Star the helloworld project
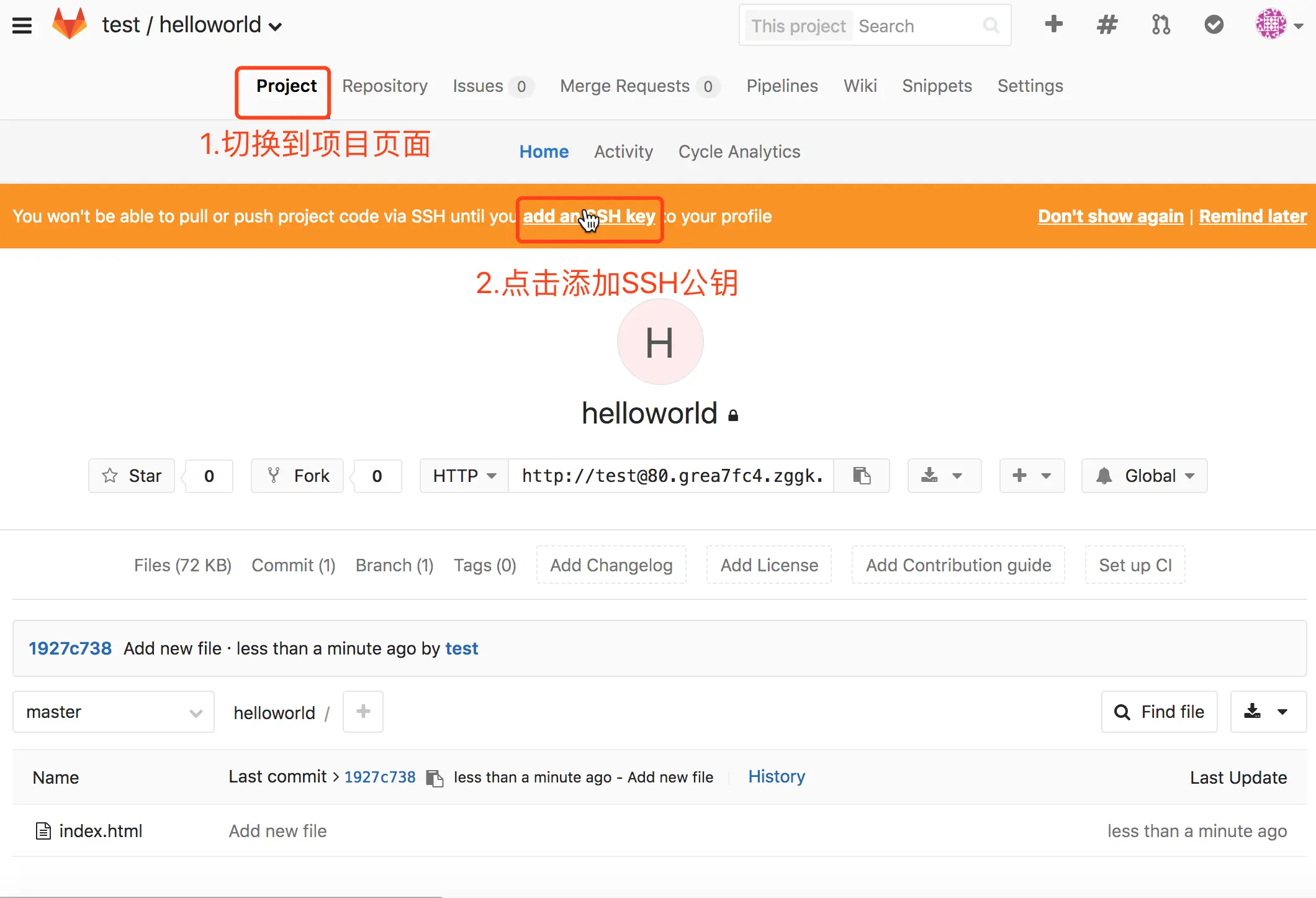The image size is (1316, 898). (132, 476)
